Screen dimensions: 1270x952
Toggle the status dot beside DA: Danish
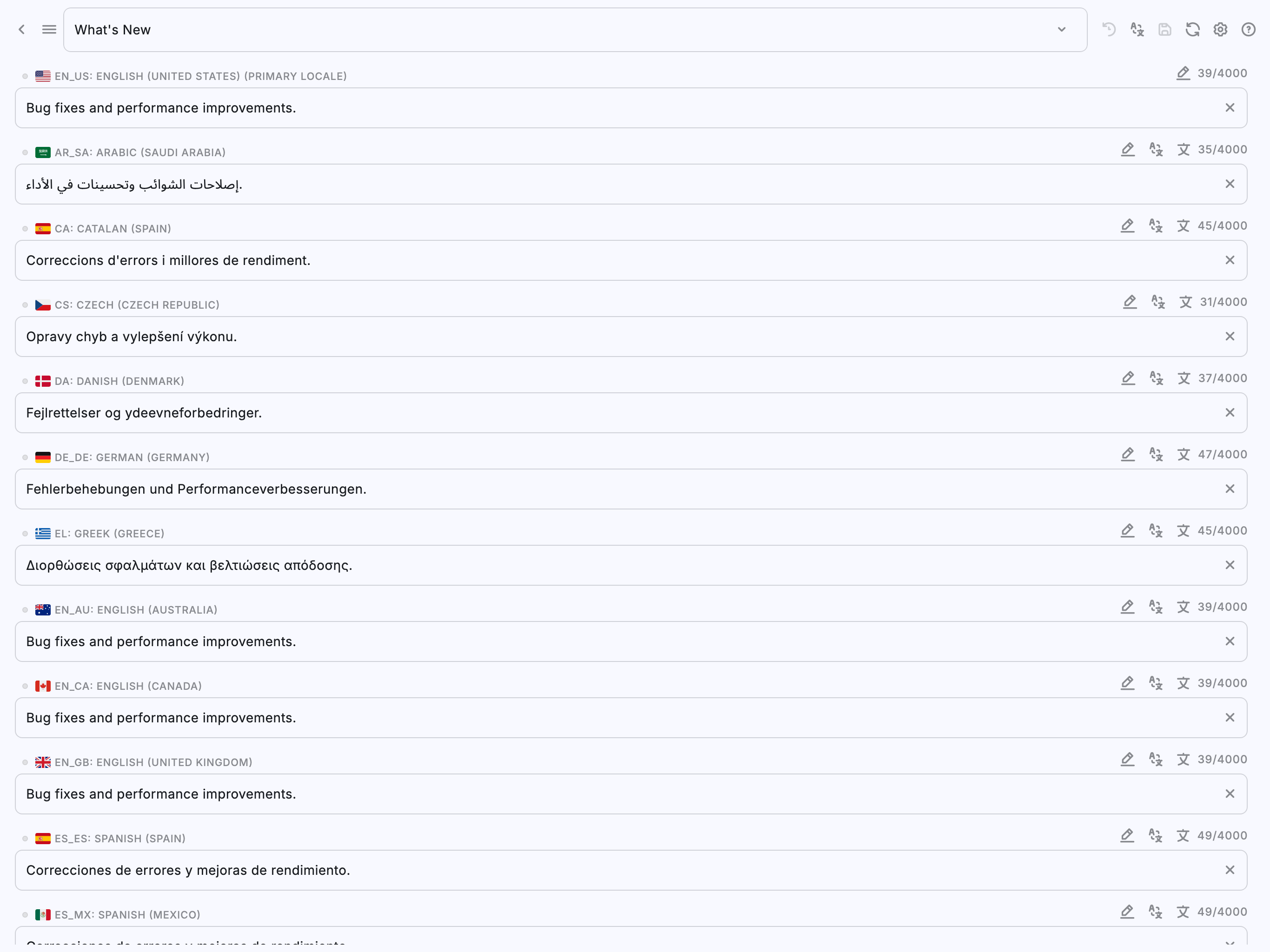[25, 381]
